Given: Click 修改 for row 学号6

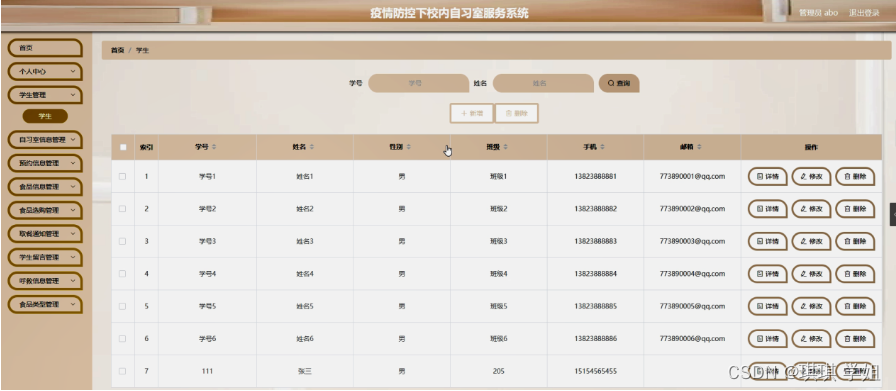Looking at the screenshot, I should tap(811, 339).
